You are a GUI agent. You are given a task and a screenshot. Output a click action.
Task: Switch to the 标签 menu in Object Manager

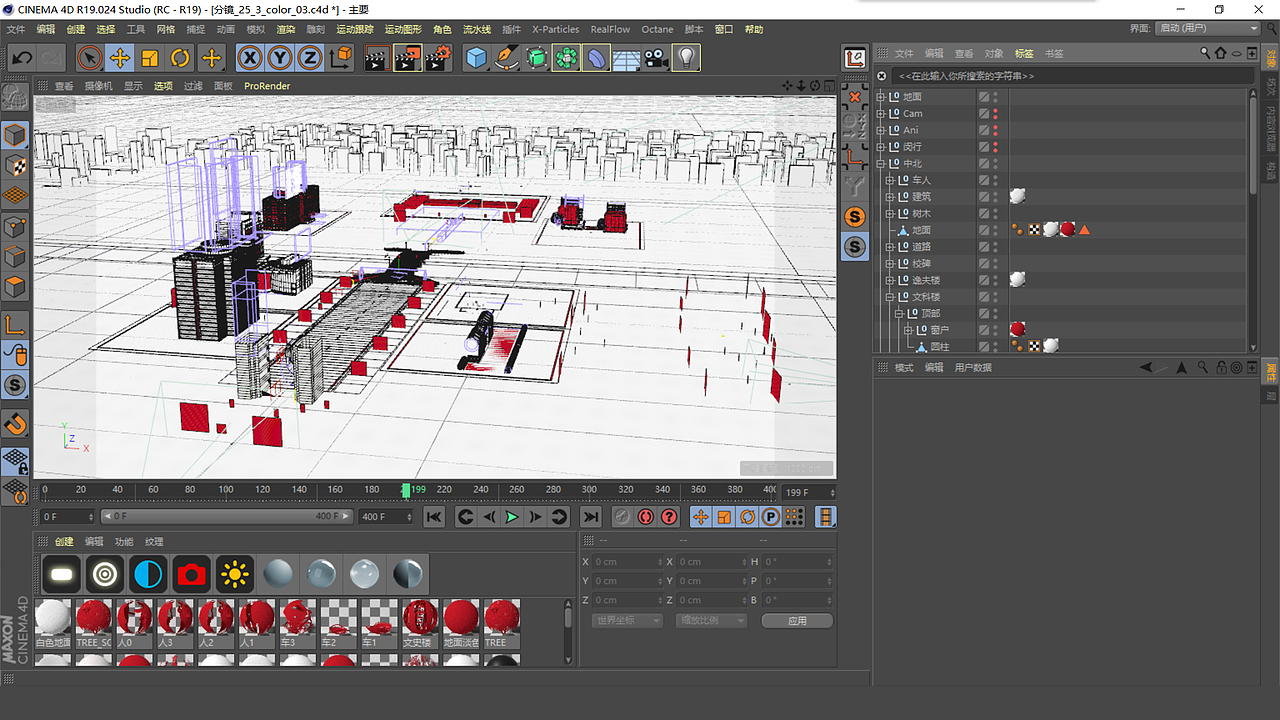pos(1024,54)
